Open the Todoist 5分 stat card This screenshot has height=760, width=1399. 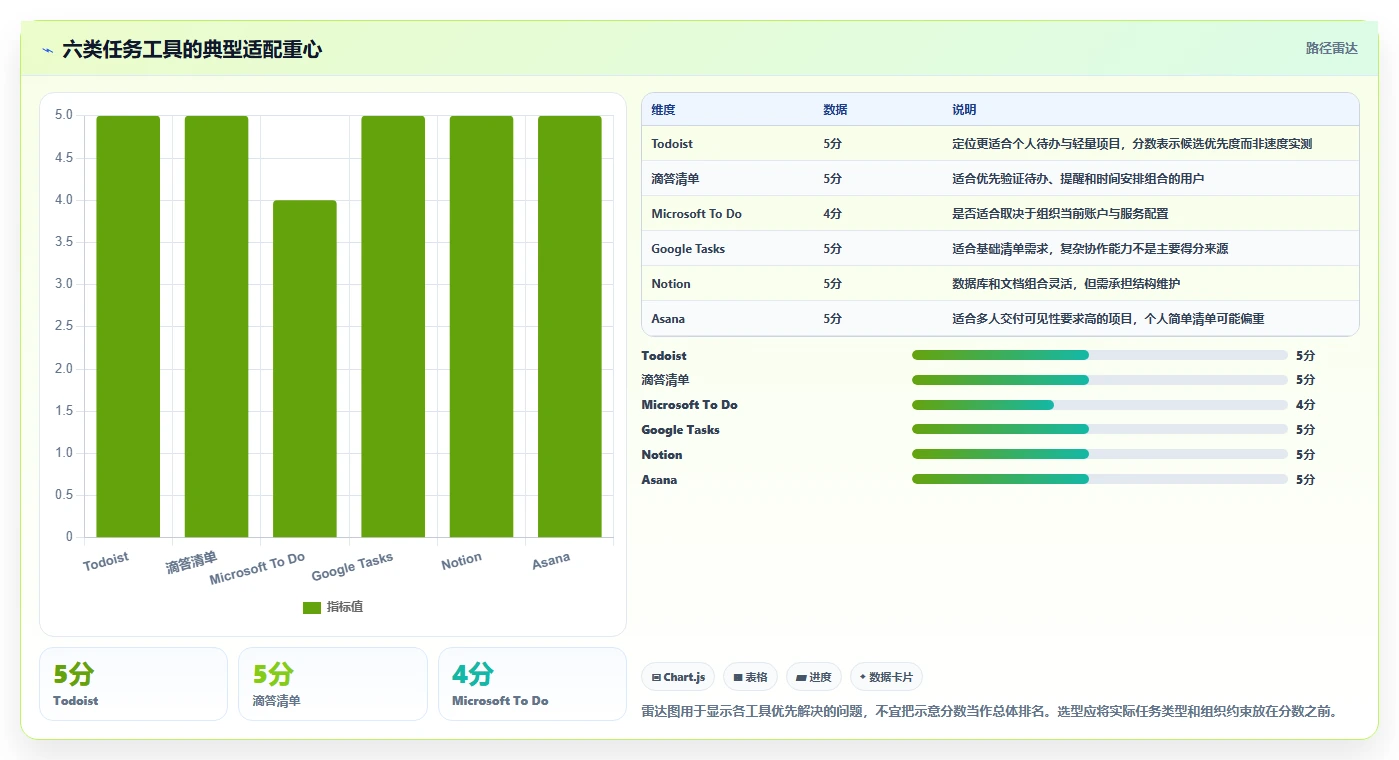[134, 684]
